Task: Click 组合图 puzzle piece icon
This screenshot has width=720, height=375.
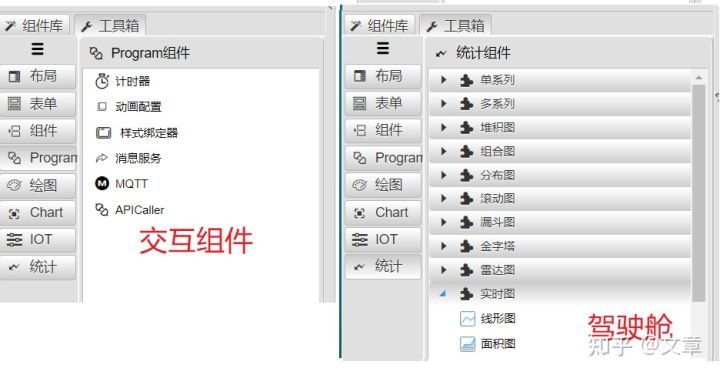Action: tap(467, 151)
